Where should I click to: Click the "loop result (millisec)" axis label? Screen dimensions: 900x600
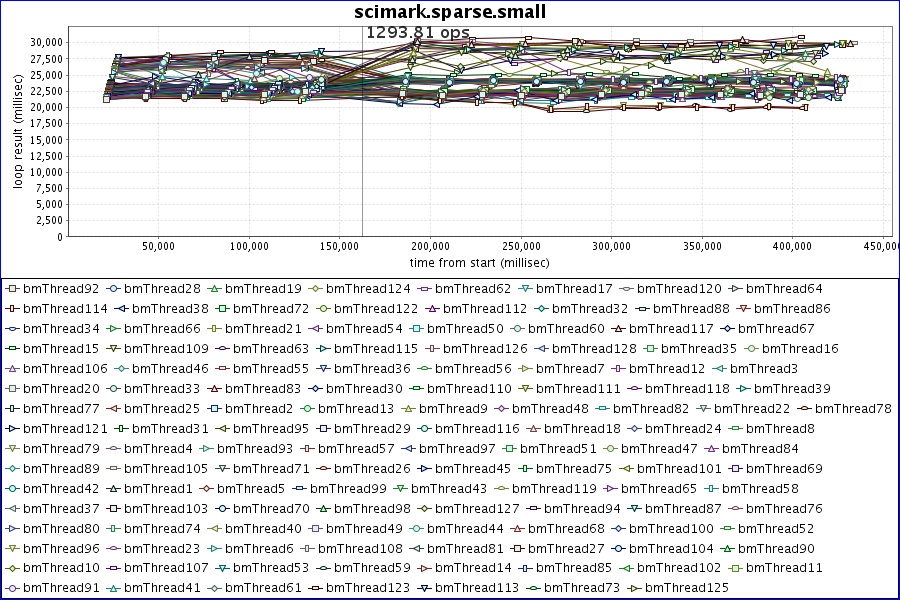tap(18, 138)
